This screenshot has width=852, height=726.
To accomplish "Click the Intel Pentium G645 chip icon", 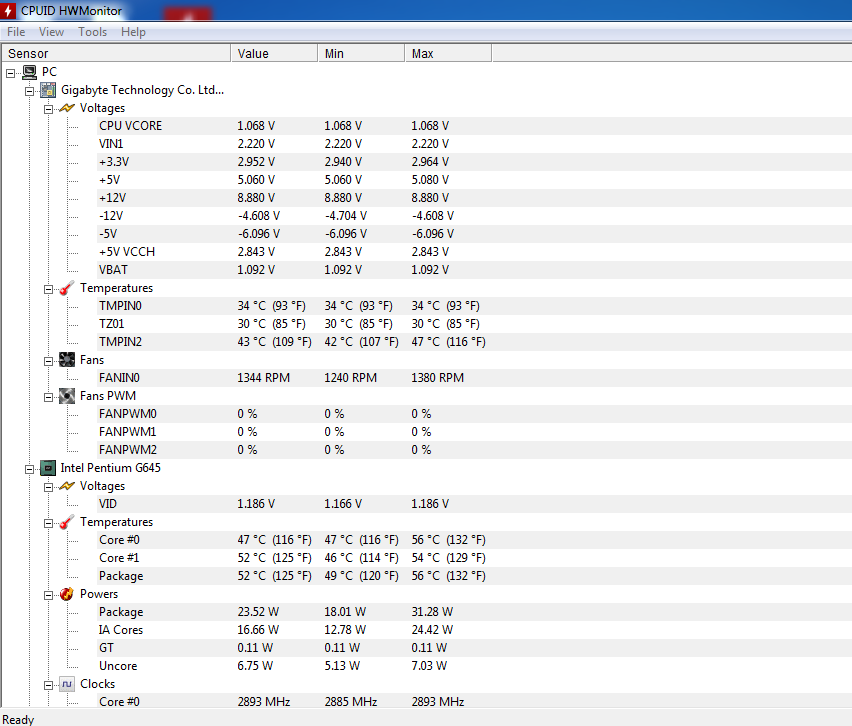I will pos(48,468).
